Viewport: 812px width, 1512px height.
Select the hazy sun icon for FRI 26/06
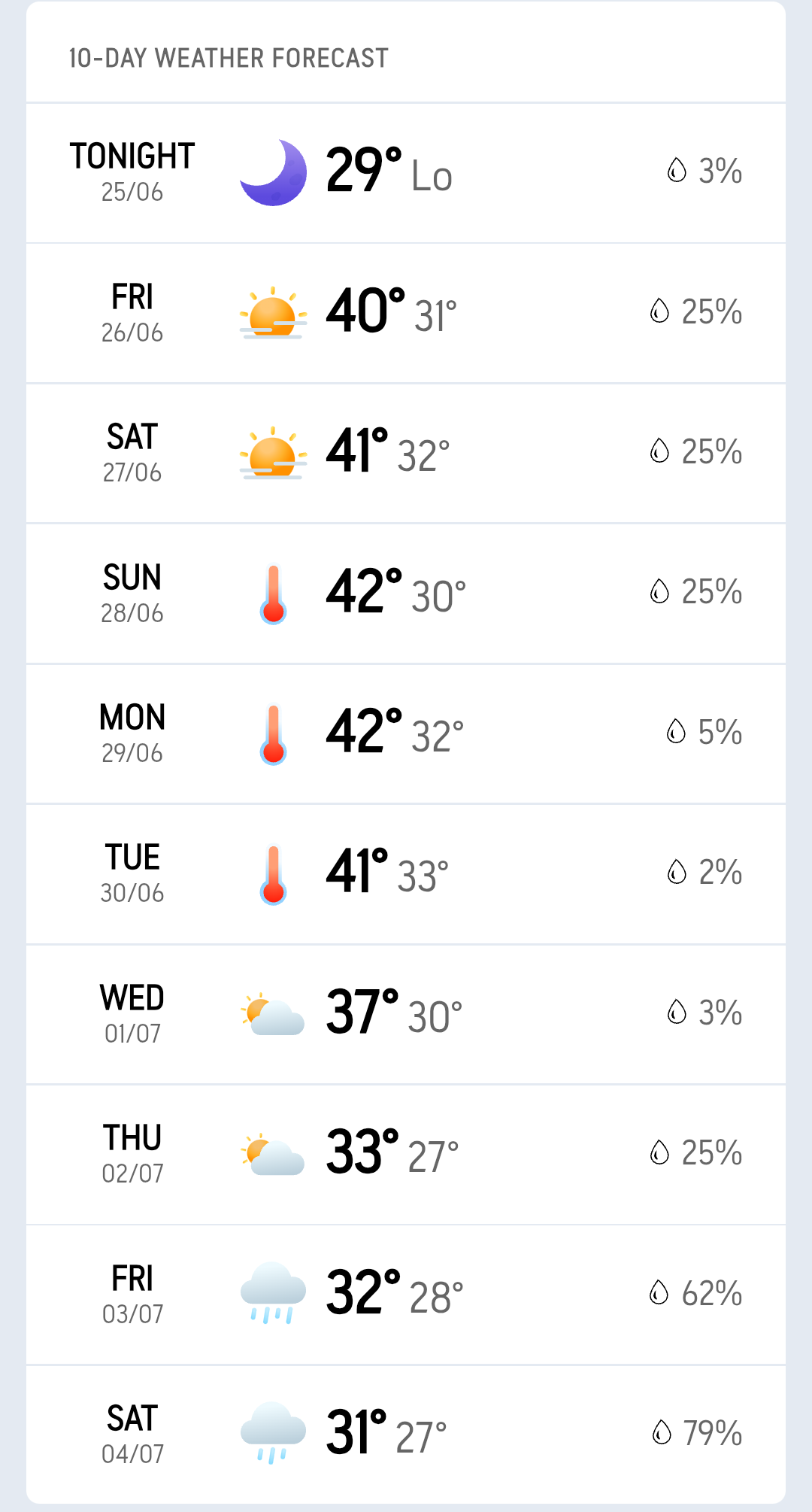(273, 313)
